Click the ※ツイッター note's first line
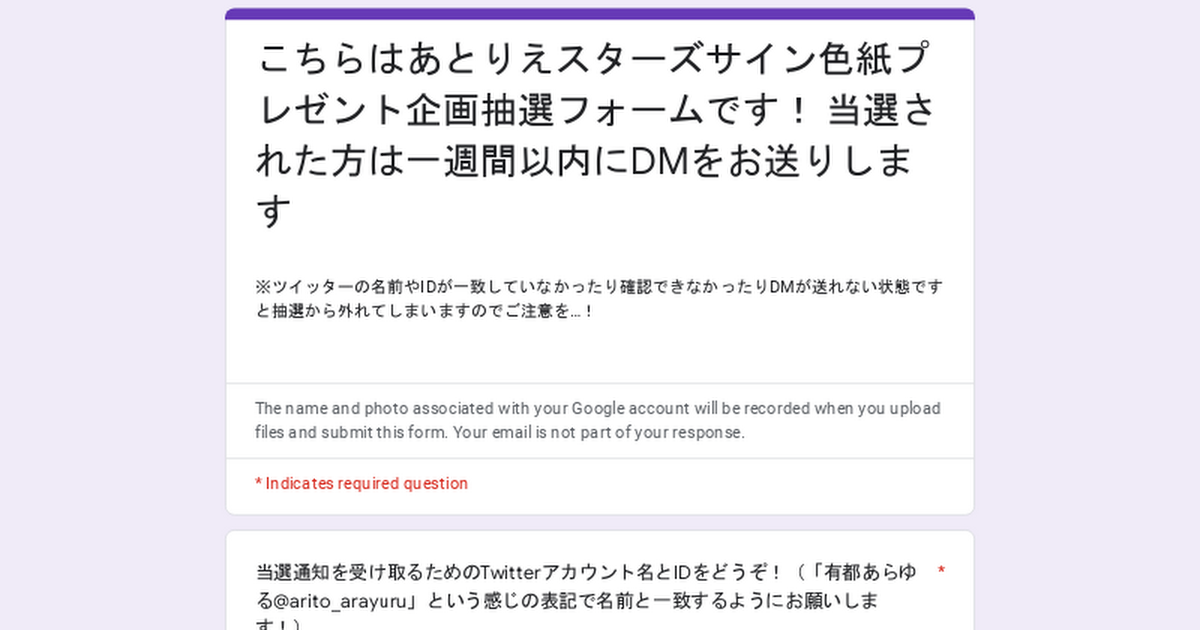This screenshot has width=1200, height=630. click(599, 287)
